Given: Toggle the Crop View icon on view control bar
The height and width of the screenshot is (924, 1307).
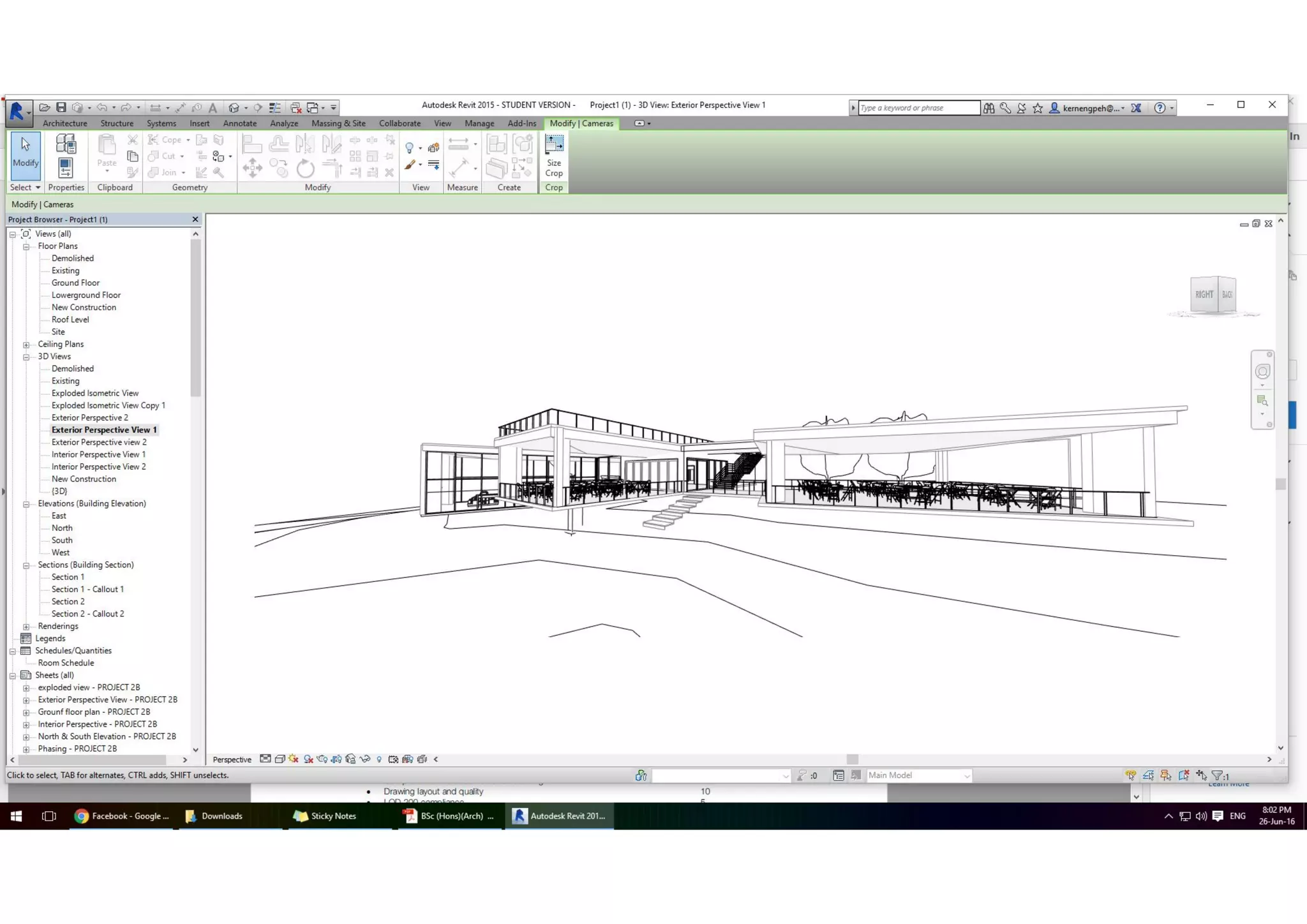Looking at the screenshot, I should point(336,759).
